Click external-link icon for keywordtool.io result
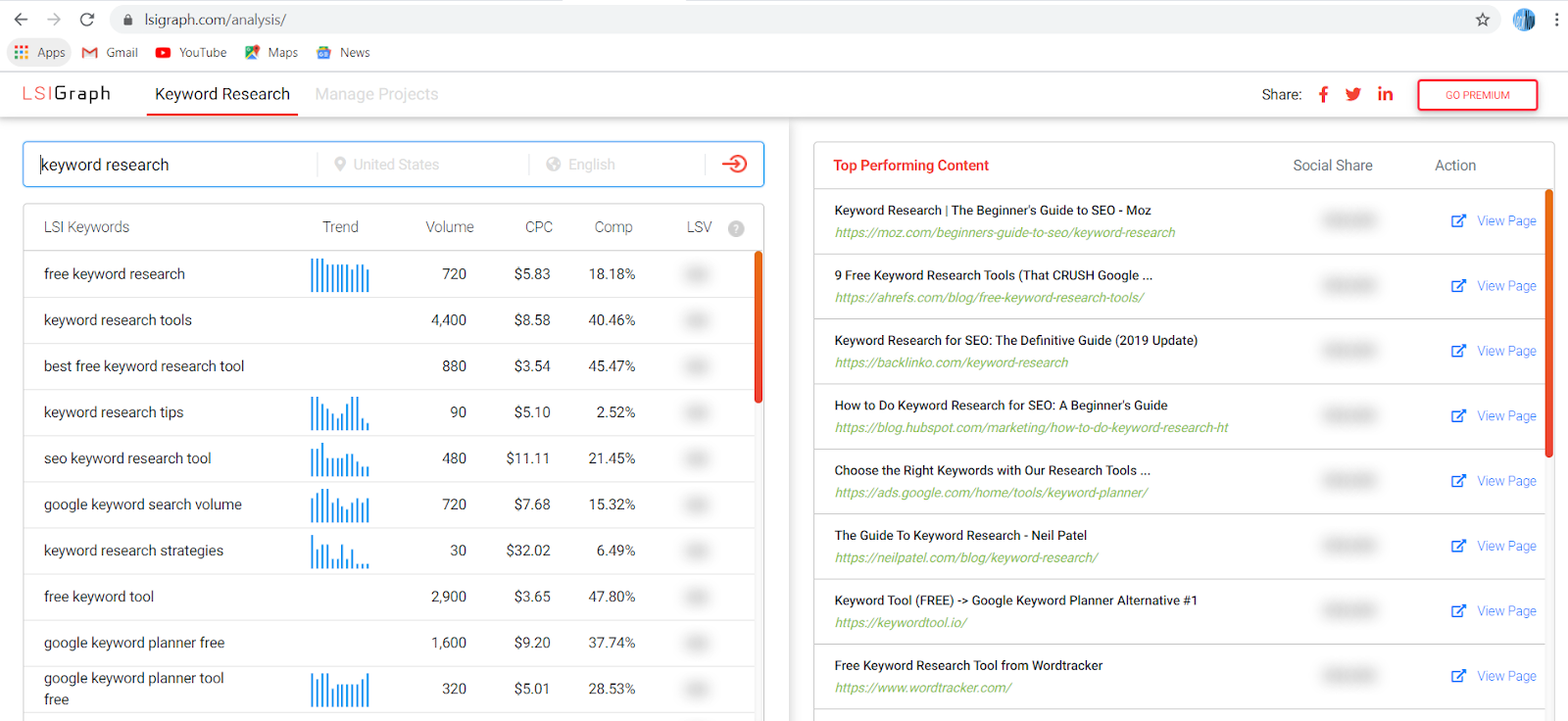The image size is (1568, 721). pos(1458,610)
